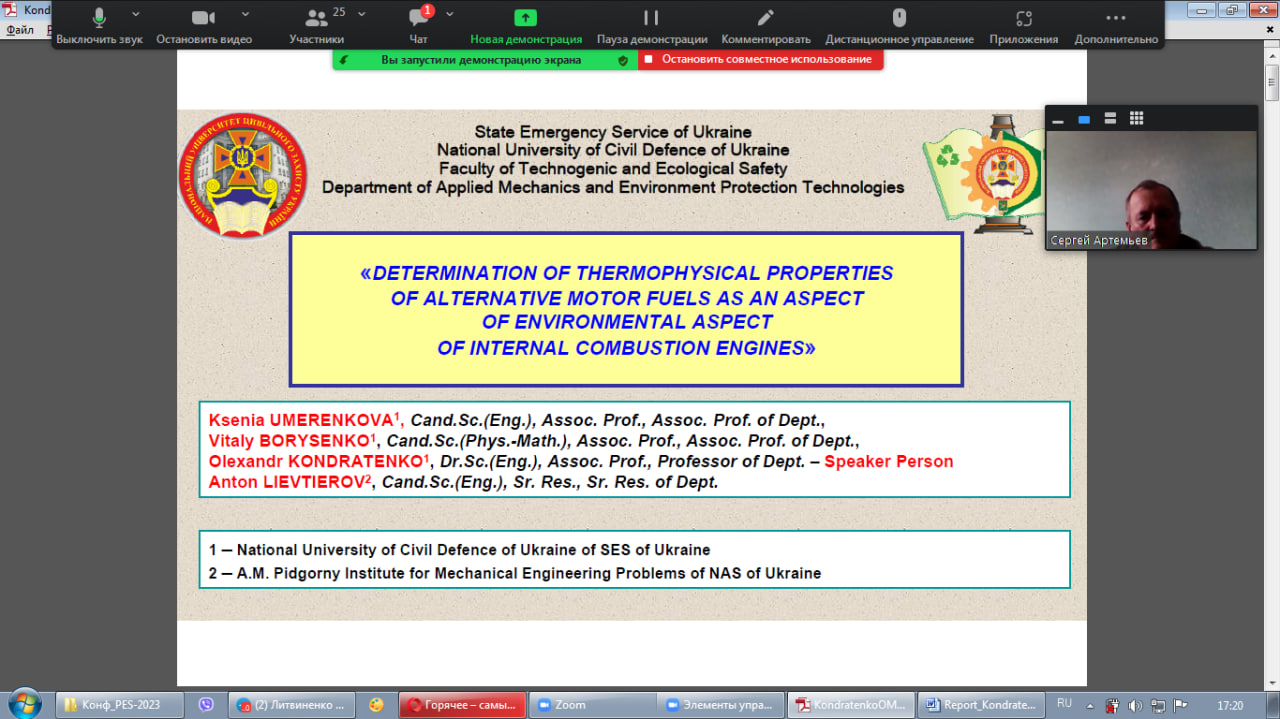This screenshot has height=719, width=1280.
Task: Expand audio options arrow beside microphone
Action: (x=136, y=14)
